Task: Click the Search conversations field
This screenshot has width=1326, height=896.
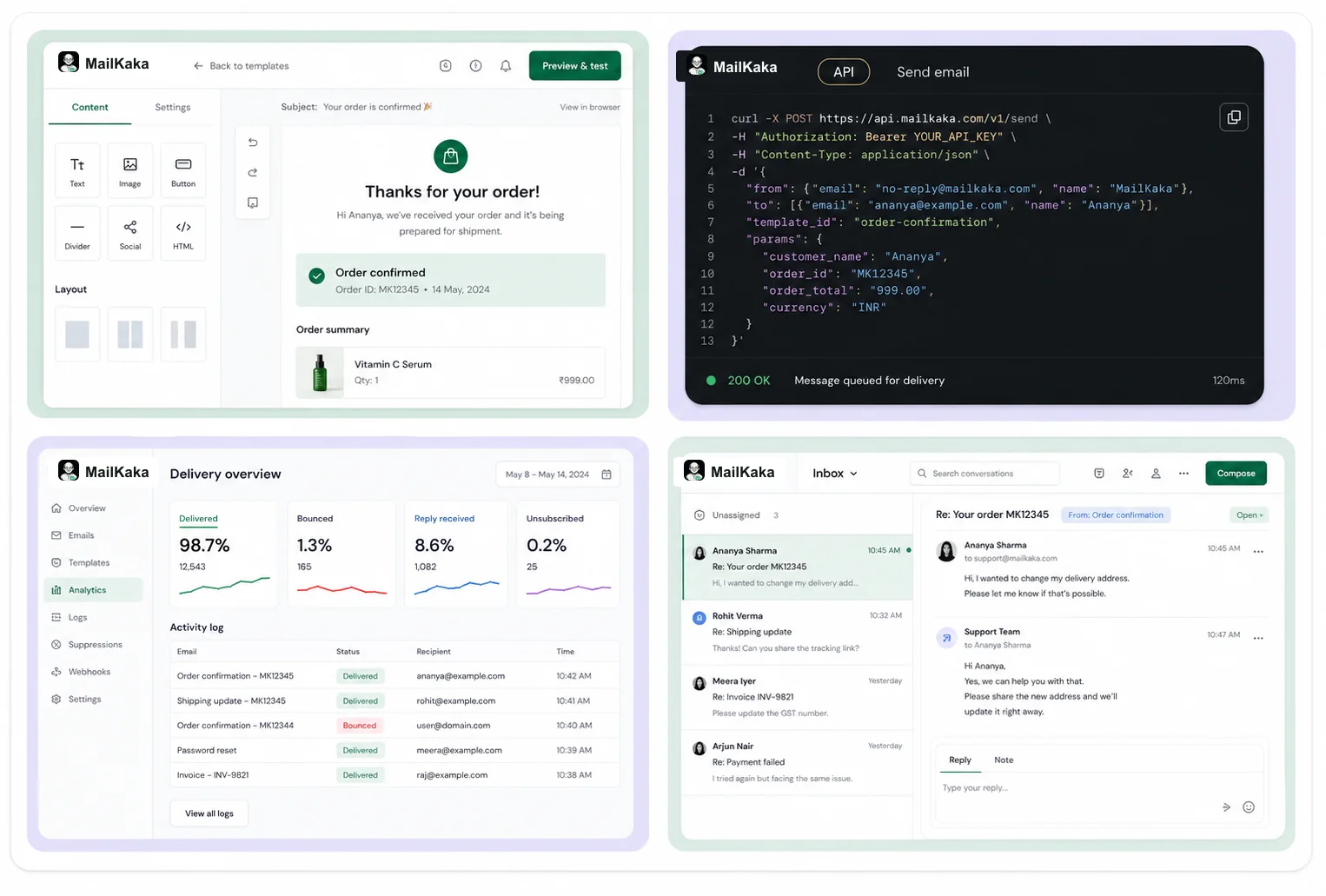Action: point(985,474)
